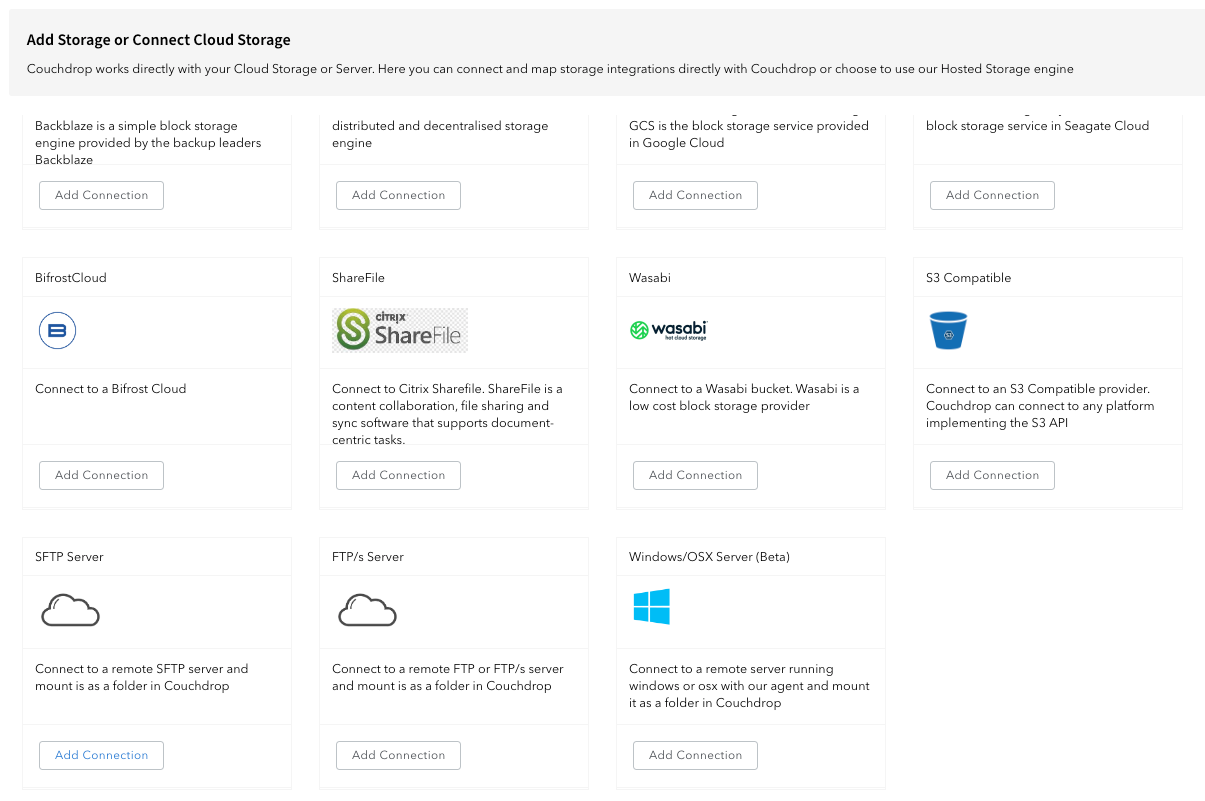Click the Couchdrop works directly intro text
1205x801 pixels.
pos(550,69)
